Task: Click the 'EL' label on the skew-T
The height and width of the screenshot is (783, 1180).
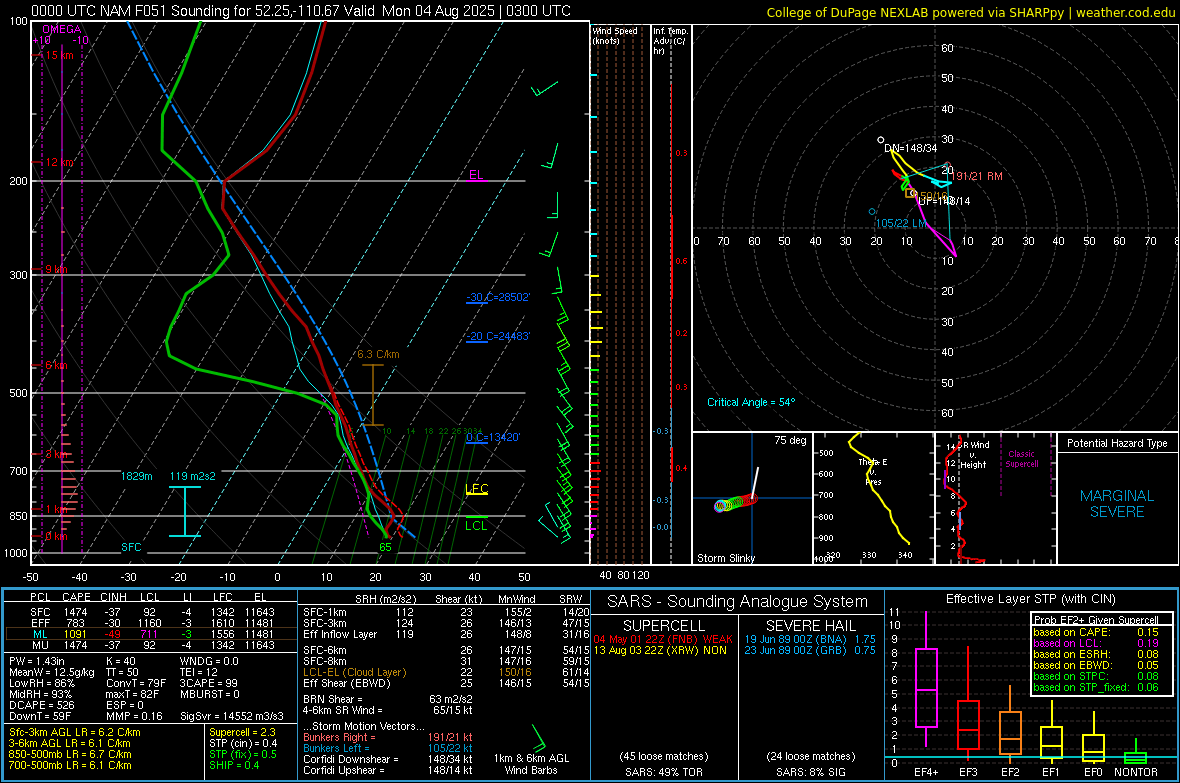Action: click(x=476, y=175)
